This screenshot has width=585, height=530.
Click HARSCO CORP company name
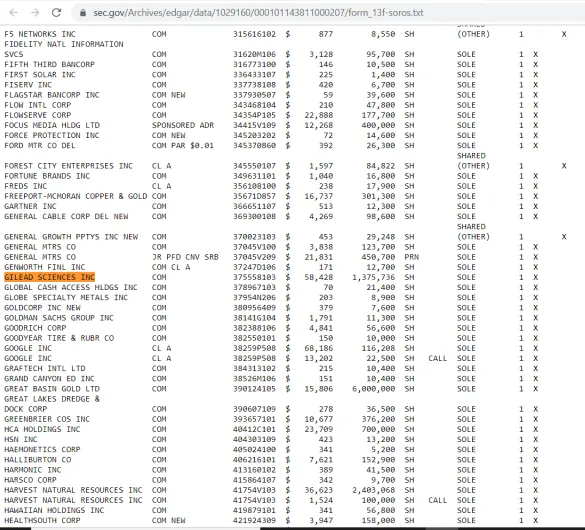pos(30,480)
